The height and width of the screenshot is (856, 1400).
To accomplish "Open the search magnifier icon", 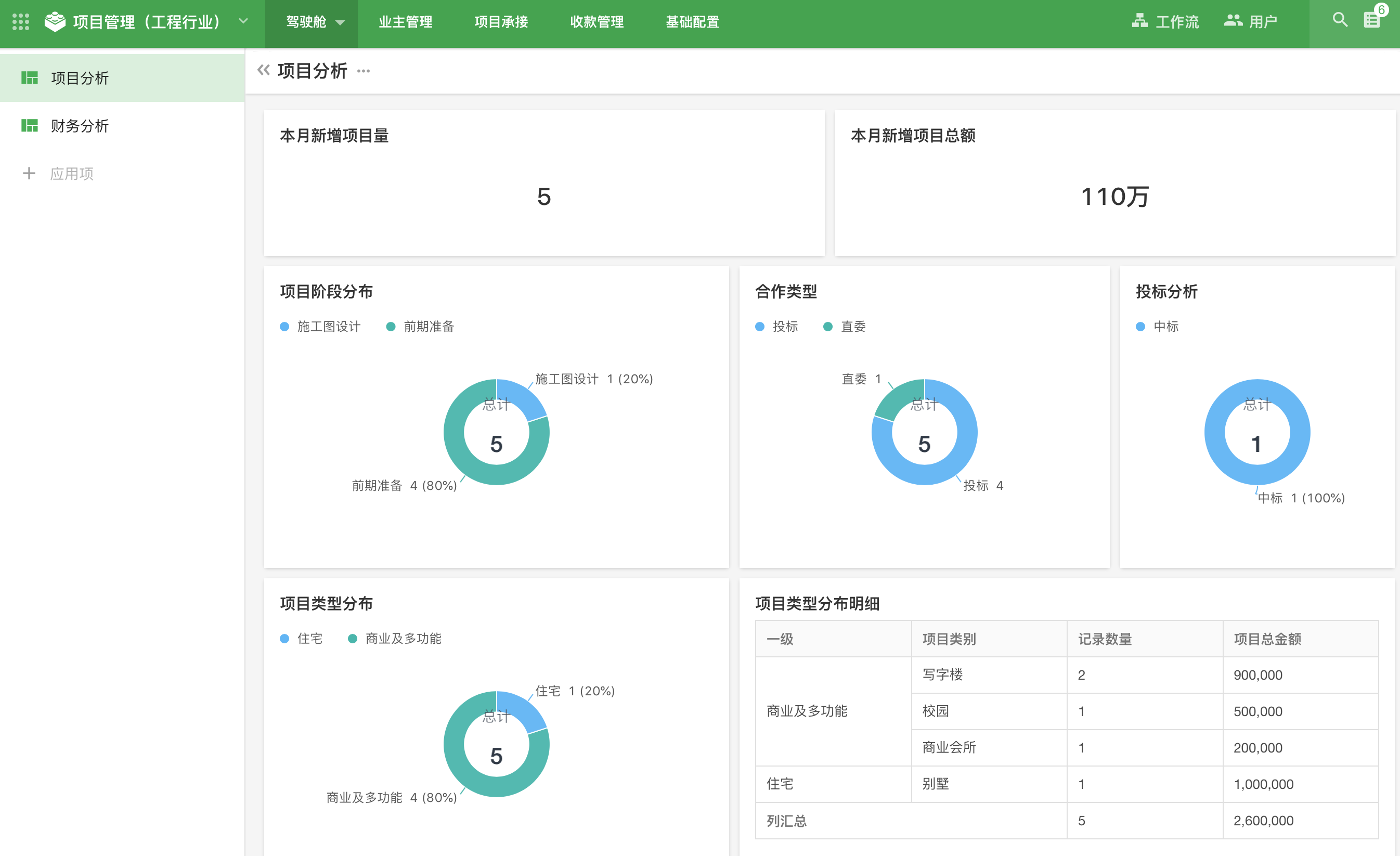I will click(x=1339, y=20).
